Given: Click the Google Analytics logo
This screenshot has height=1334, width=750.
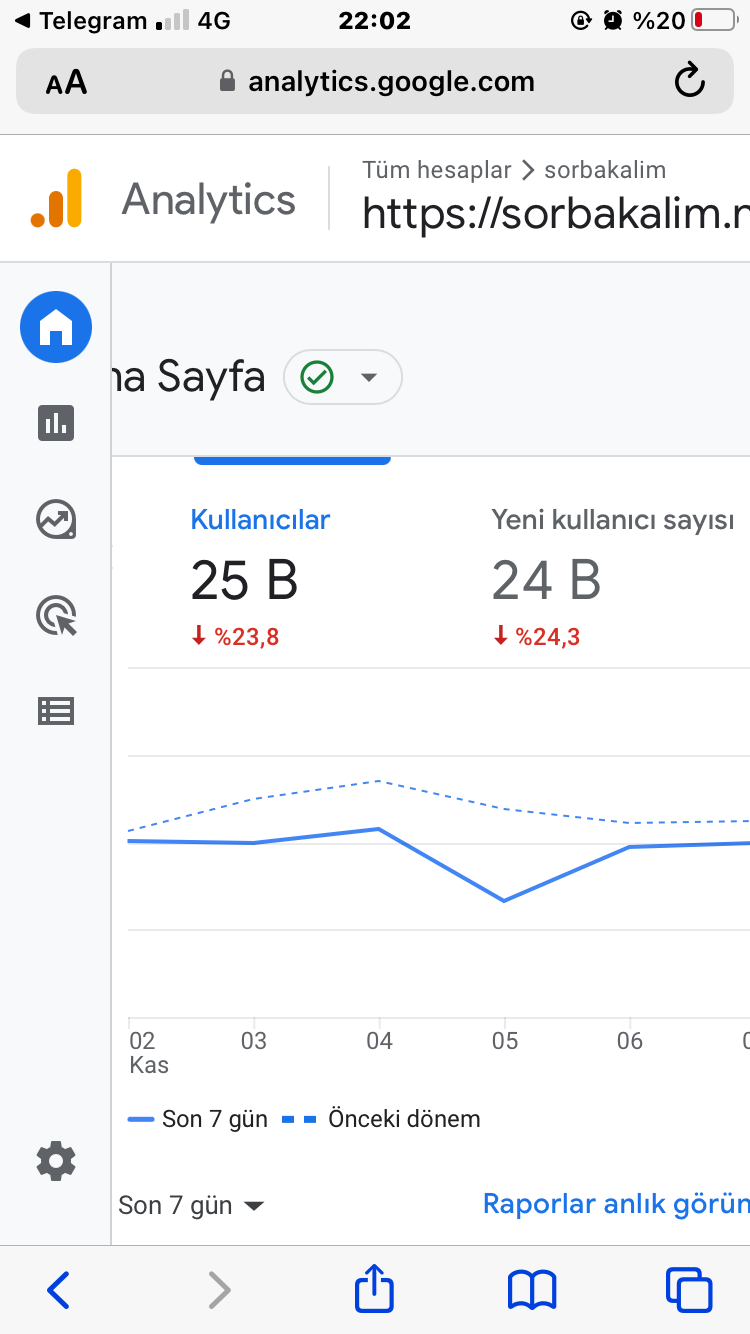Looking at the screenshot, I should [57, 198].
